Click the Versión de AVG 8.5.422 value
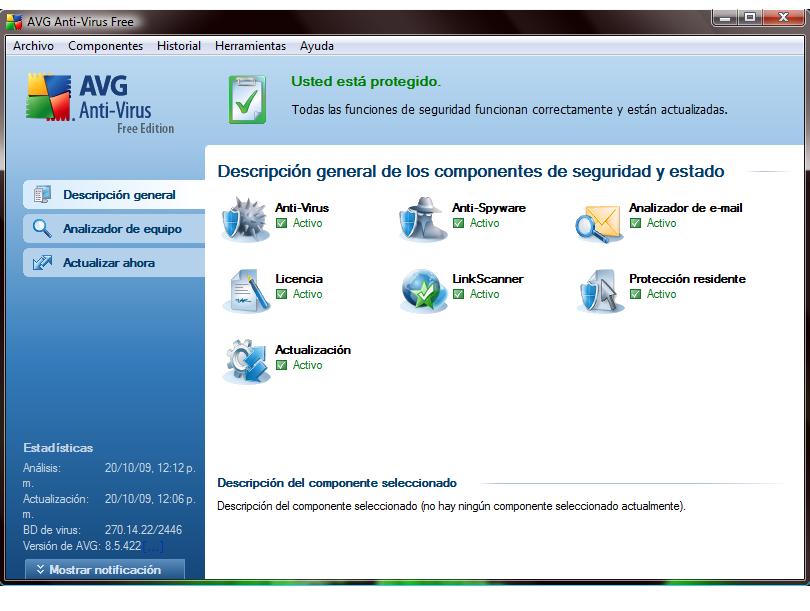 coord(123,546)
